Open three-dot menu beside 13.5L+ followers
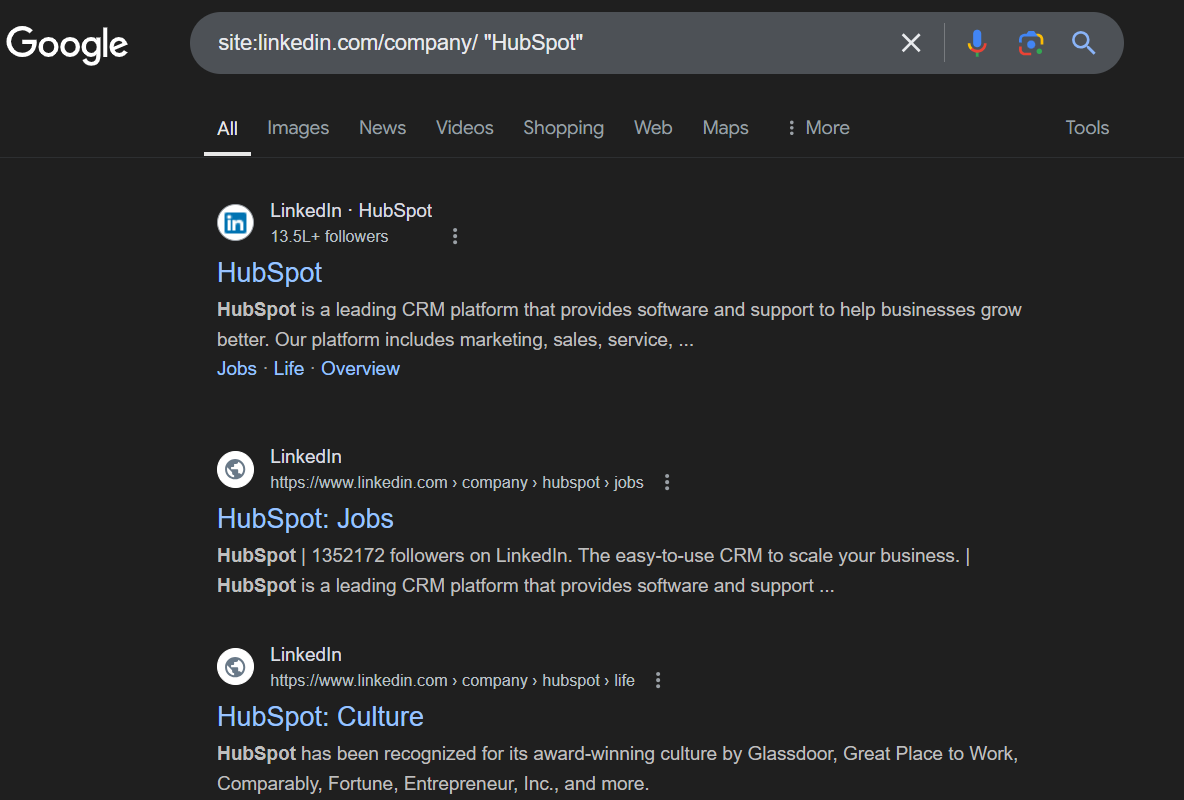 pyautogui.click(x=455, y=236)
